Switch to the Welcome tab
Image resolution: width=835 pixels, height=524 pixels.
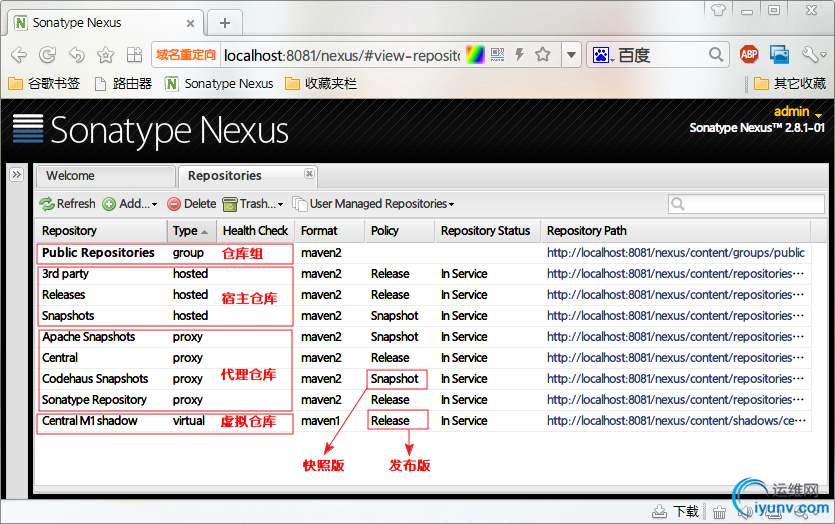105,176
